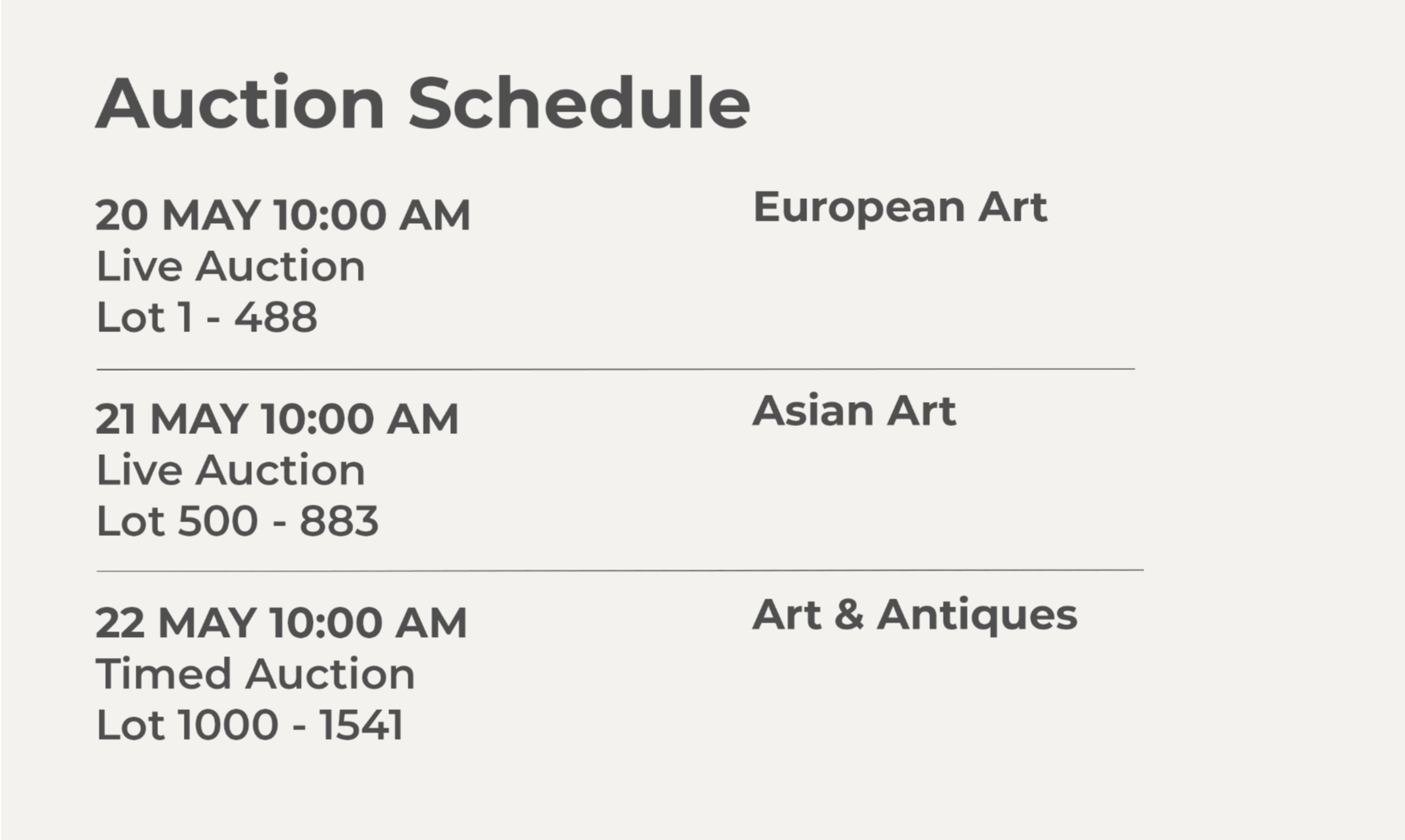The image size is (1405, 840).
Task: Click the divider line below Asian Art entry
Action: (x=619, y=570)
